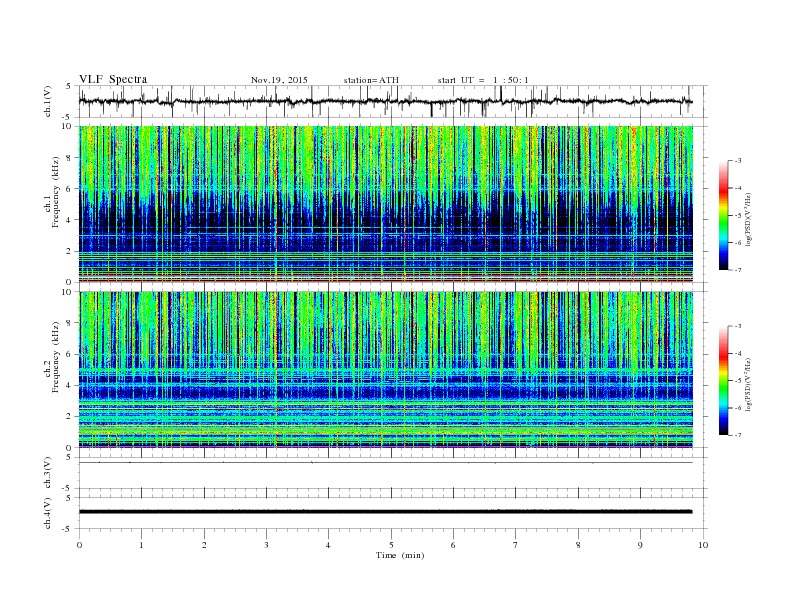
Task: Click the ch.1 colorbar "log(PSD)(V²/Hz)" label
Action: (748, 219)
